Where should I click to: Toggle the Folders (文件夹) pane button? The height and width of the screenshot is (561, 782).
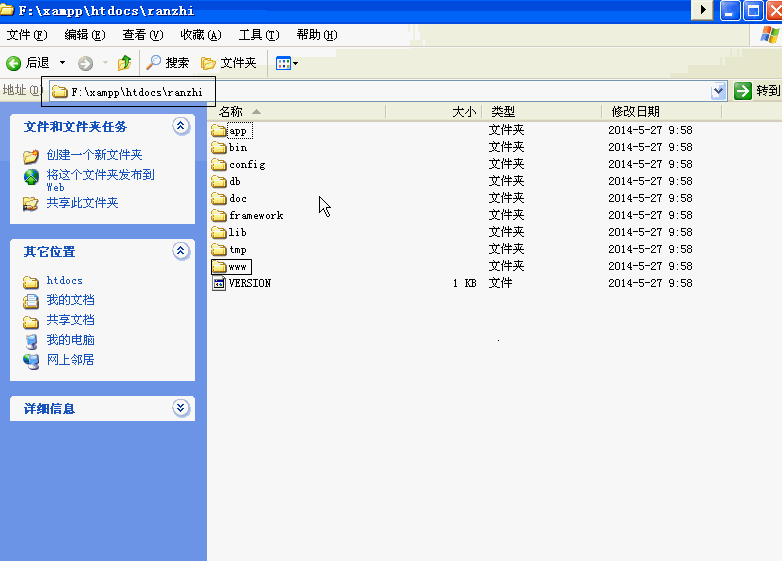point(228,63)
